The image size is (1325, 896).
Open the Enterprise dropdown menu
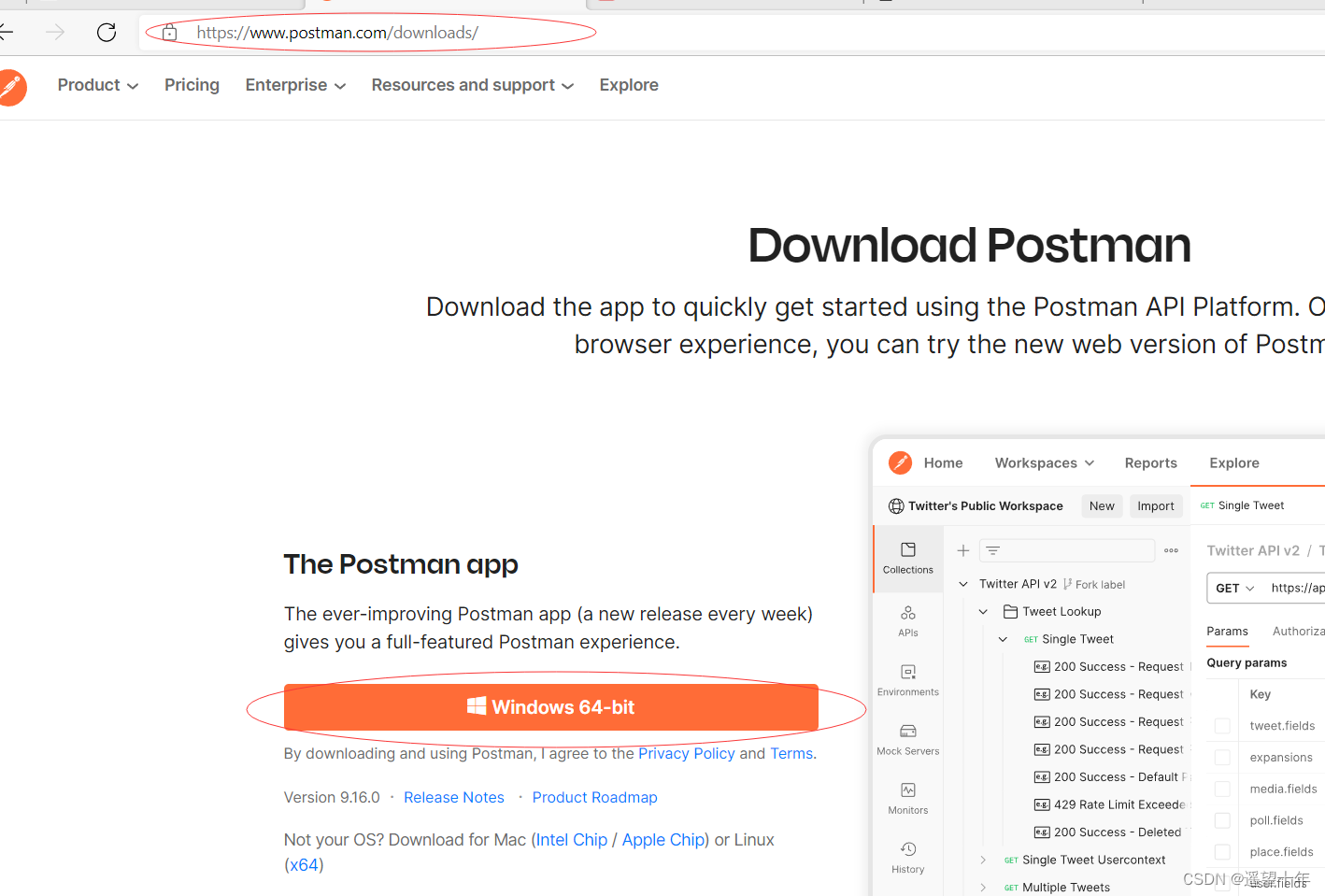click(x=295, y=85)
